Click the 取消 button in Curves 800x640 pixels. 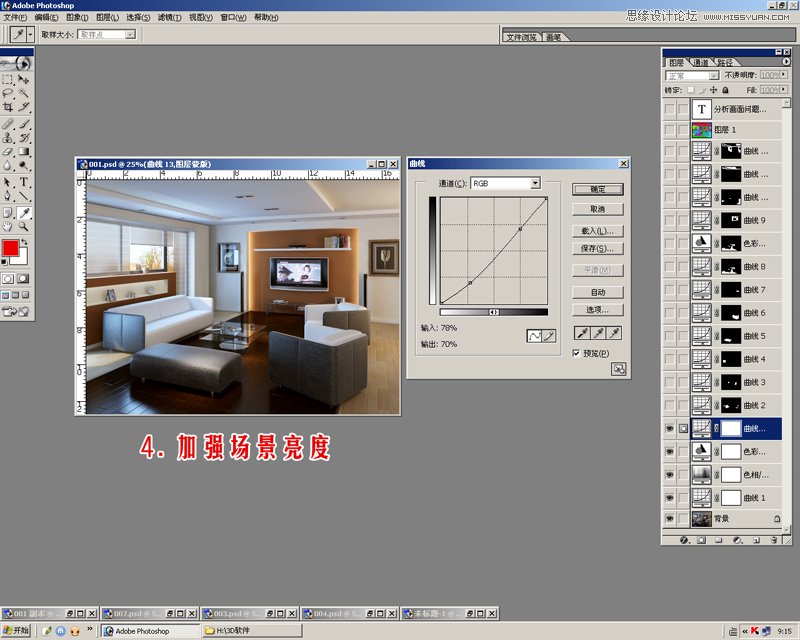[597, 209]
